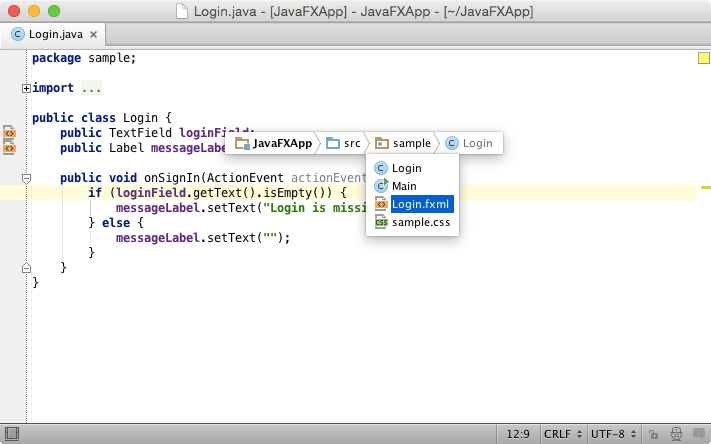This screenshot has height=444, width=711.
Task: Click the Main class run icon
Action: (381, 186)
